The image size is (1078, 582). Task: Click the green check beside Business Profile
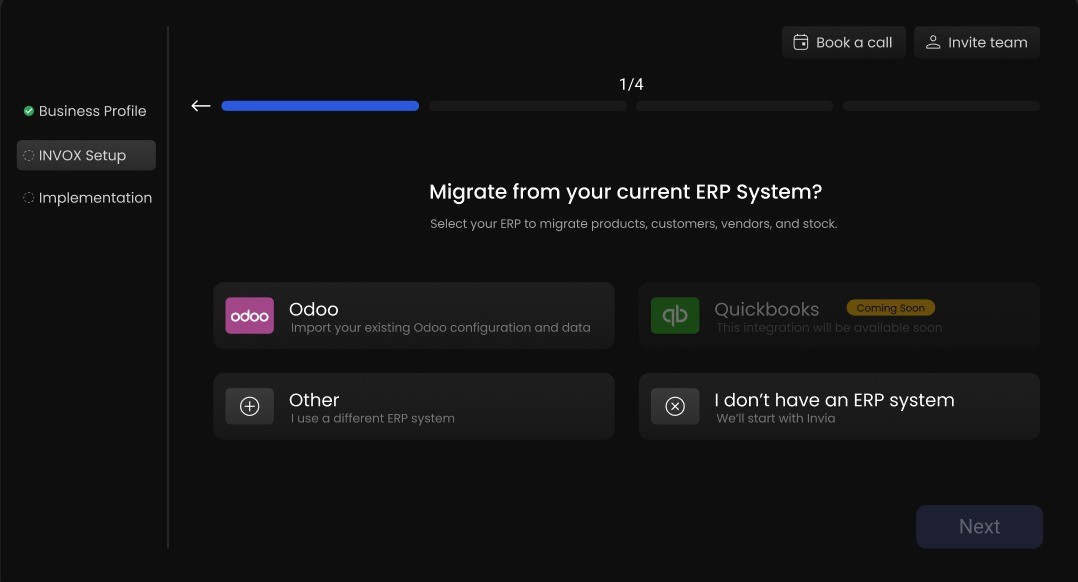coord(29,111)
